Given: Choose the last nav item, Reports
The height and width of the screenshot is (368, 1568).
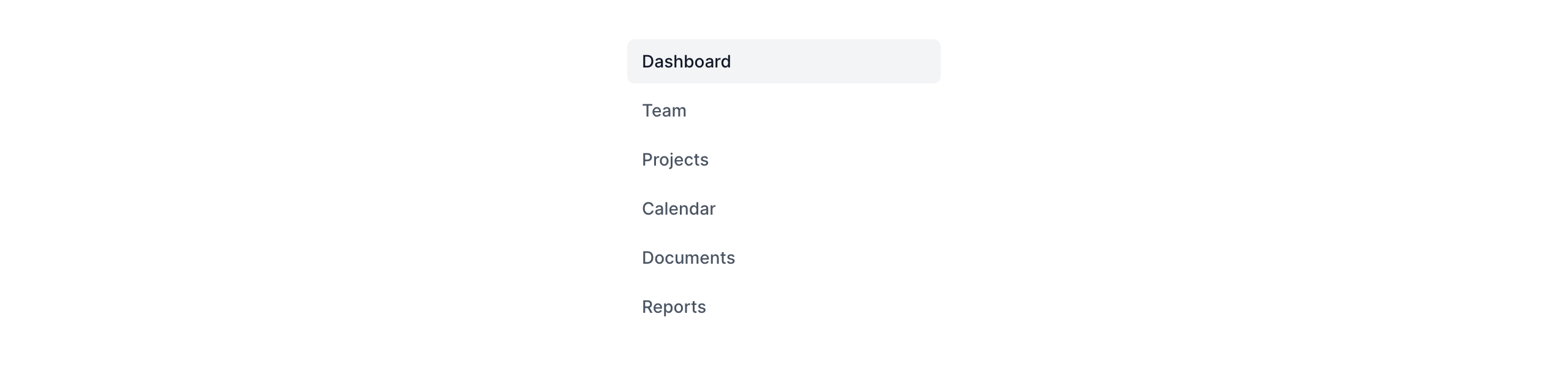Looking at the screenshot, I should click(x=674, y=307).
